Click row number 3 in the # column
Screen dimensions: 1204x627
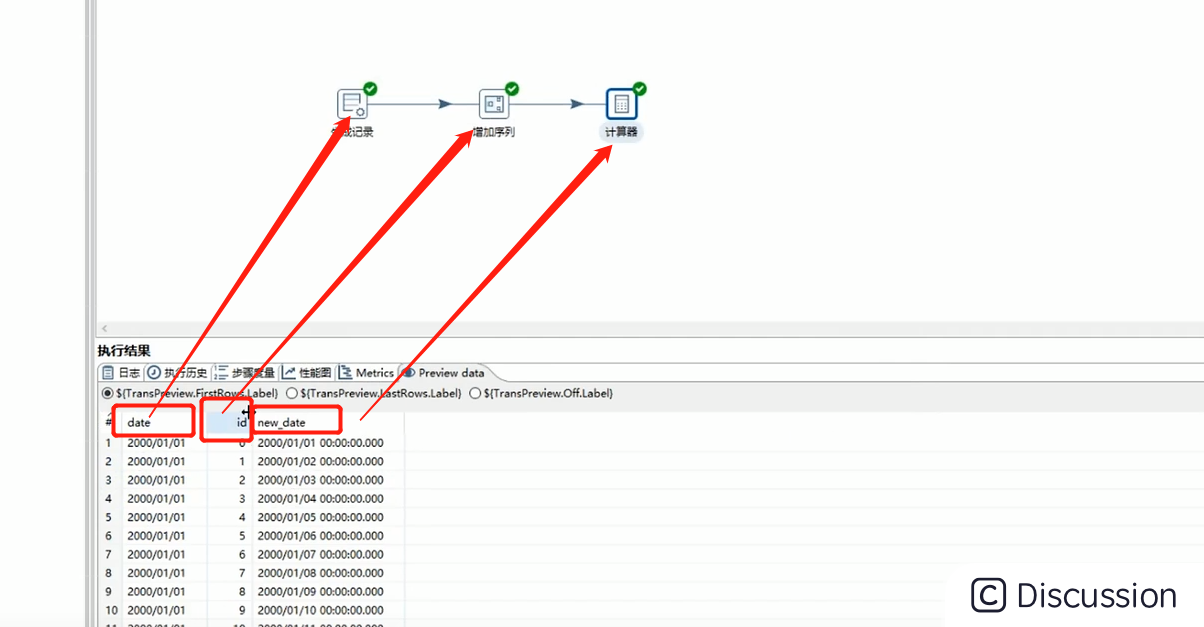tap(110, 480)
